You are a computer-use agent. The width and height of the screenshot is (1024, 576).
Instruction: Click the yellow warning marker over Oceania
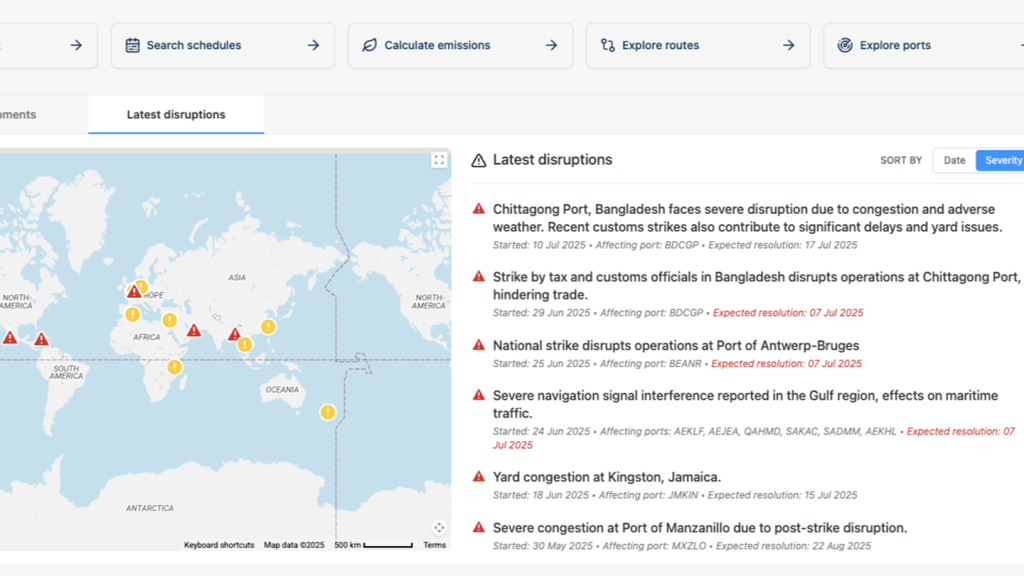[x=327, y=412]
